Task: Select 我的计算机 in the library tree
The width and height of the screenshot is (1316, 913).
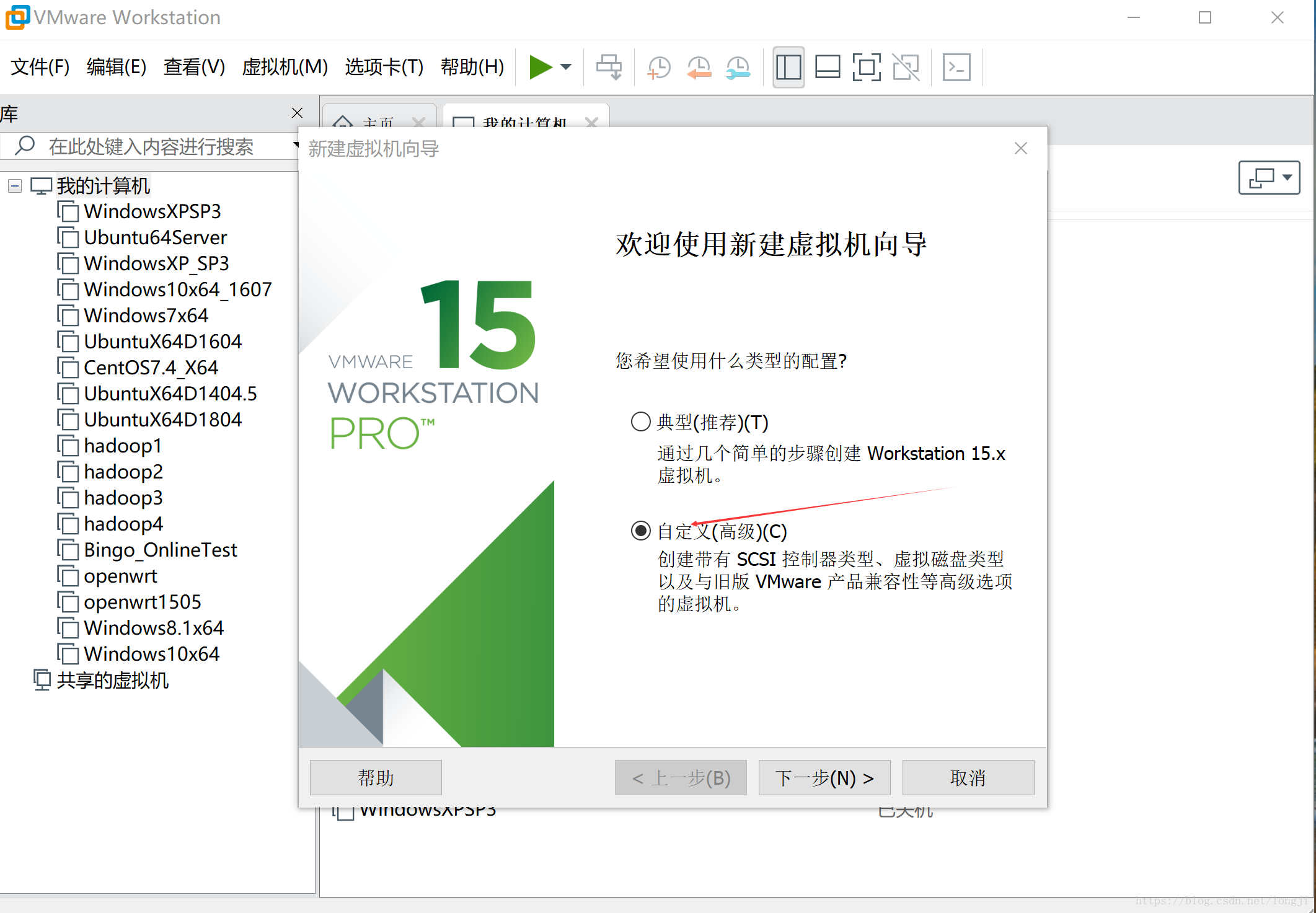Action: [103, 185]
